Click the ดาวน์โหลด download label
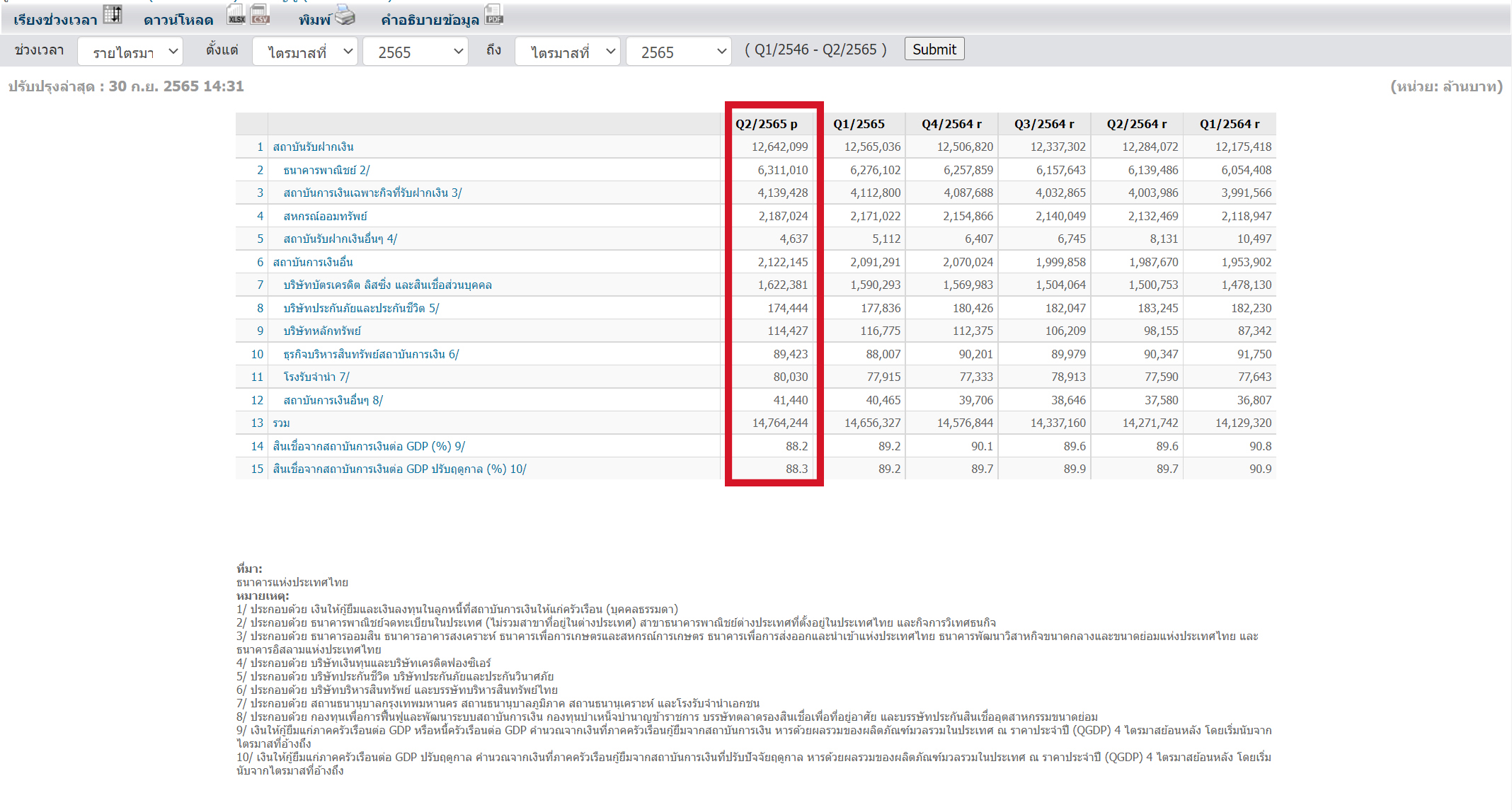 (x=178, y=20)
